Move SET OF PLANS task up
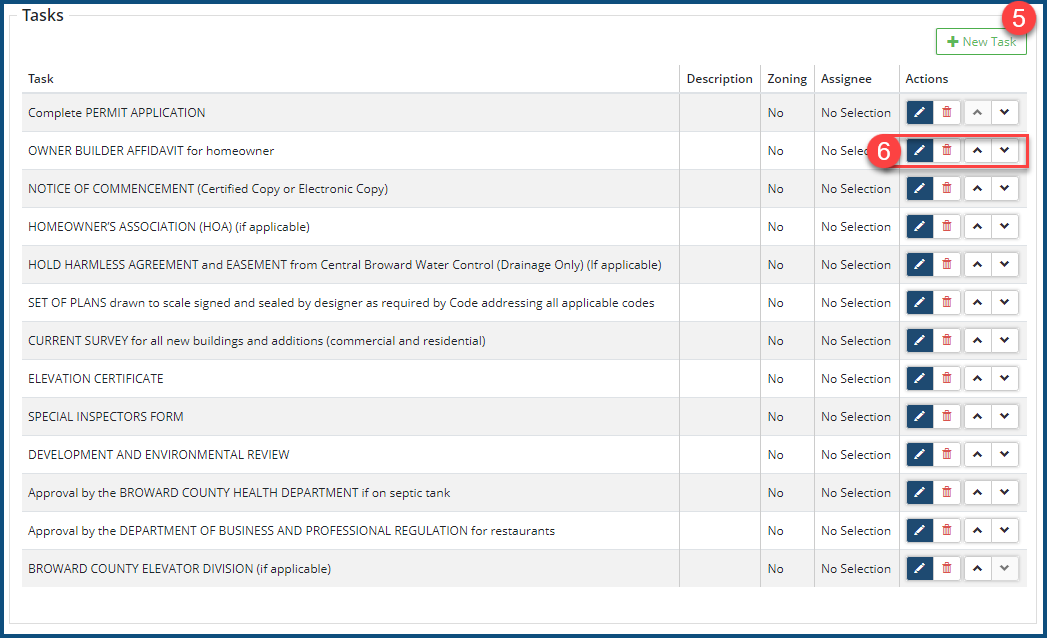Screen dimensions: 1047x638 (978, 303)
